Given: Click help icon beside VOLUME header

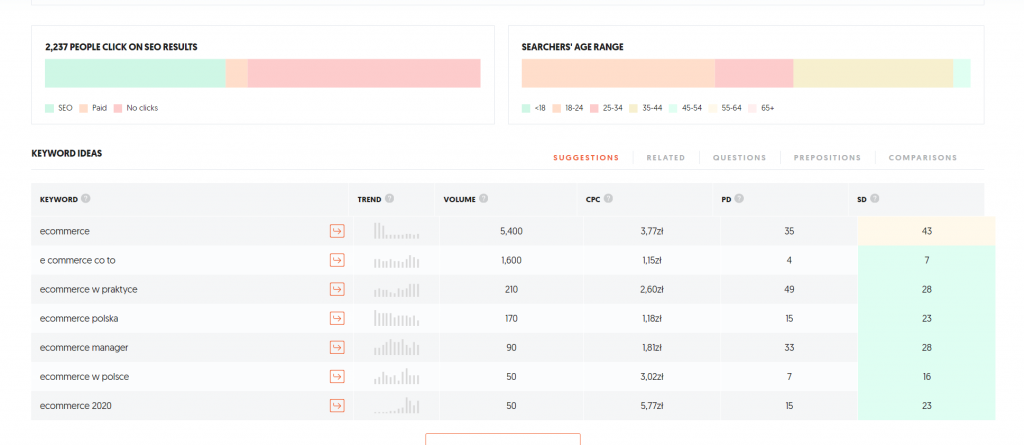Looking at the screenshot, I should coord(484,199).
